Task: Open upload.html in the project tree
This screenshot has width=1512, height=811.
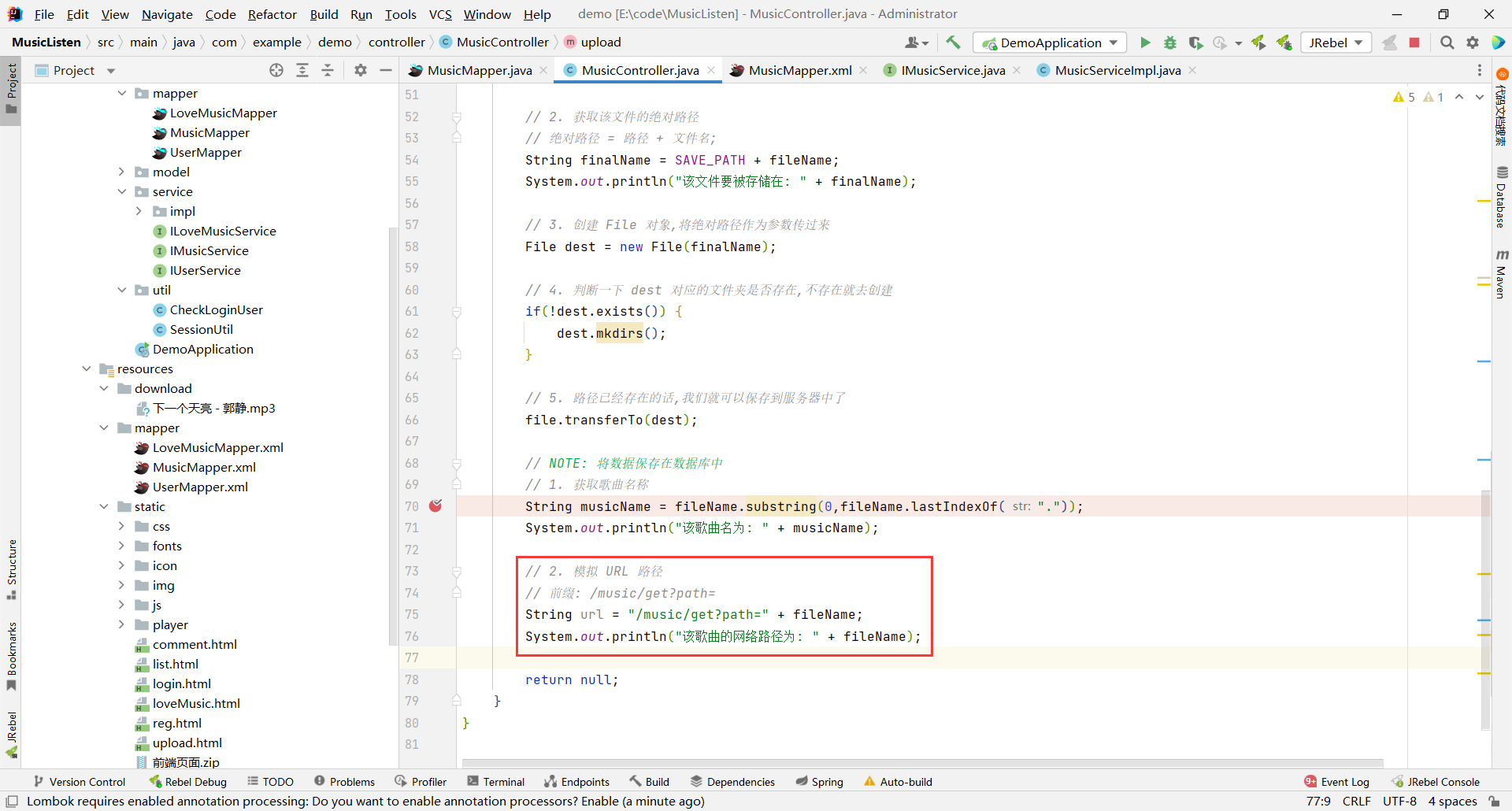Action: (x=187, y=742)
